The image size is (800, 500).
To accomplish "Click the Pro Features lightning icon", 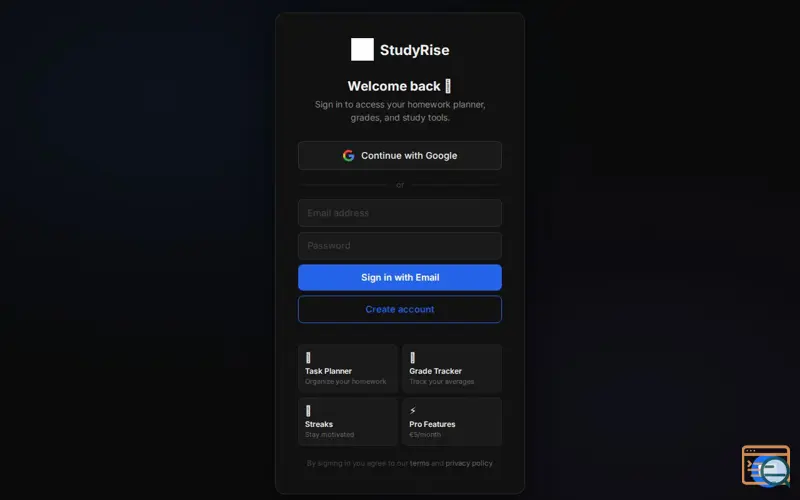I will pos(413,410).
